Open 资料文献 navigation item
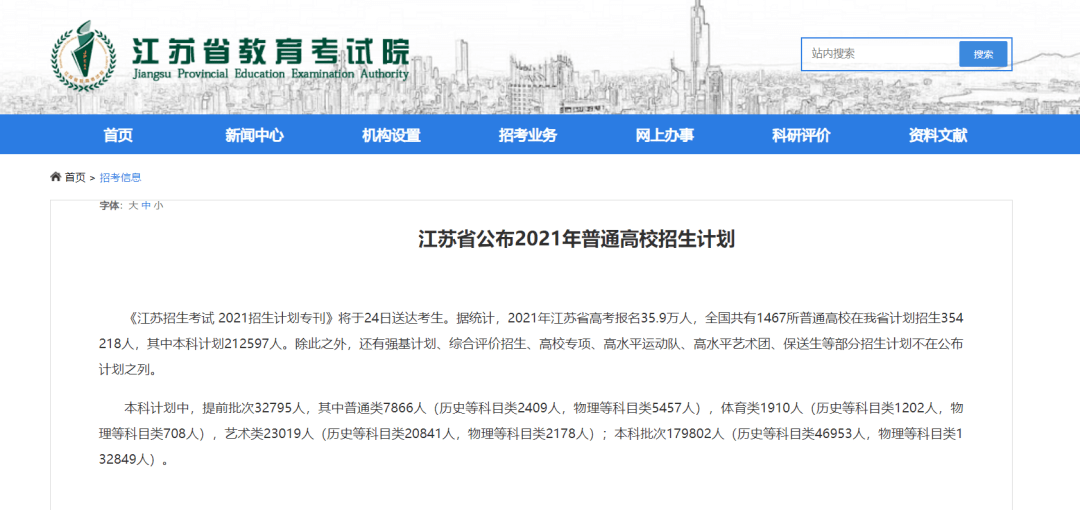The width and height of the screenshot is (1080, 510). coord(937,135)
